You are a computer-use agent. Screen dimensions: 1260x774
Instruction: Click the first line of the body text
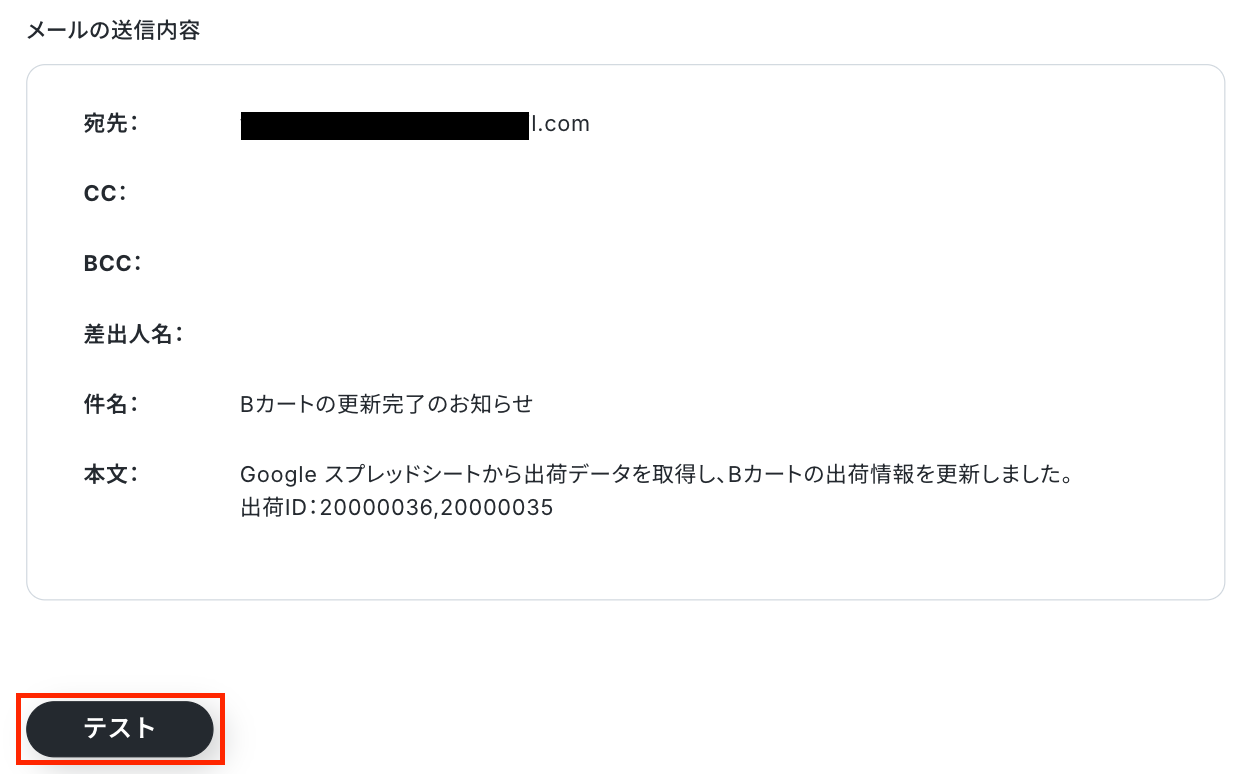coord(657,474)
